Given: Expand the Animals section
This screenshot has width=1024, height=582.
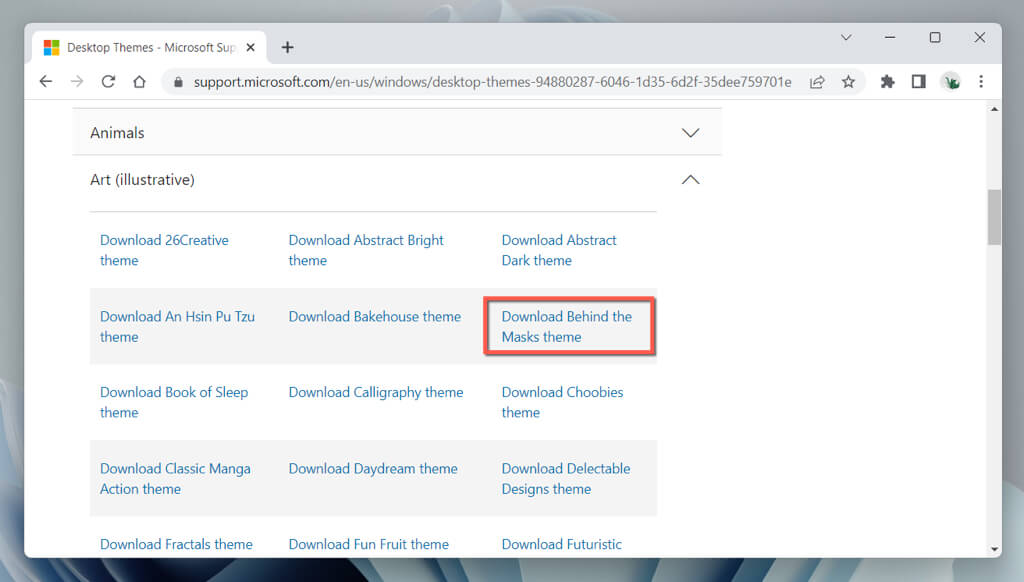Looking at the screenshot, I should click(x=690, y=133).
